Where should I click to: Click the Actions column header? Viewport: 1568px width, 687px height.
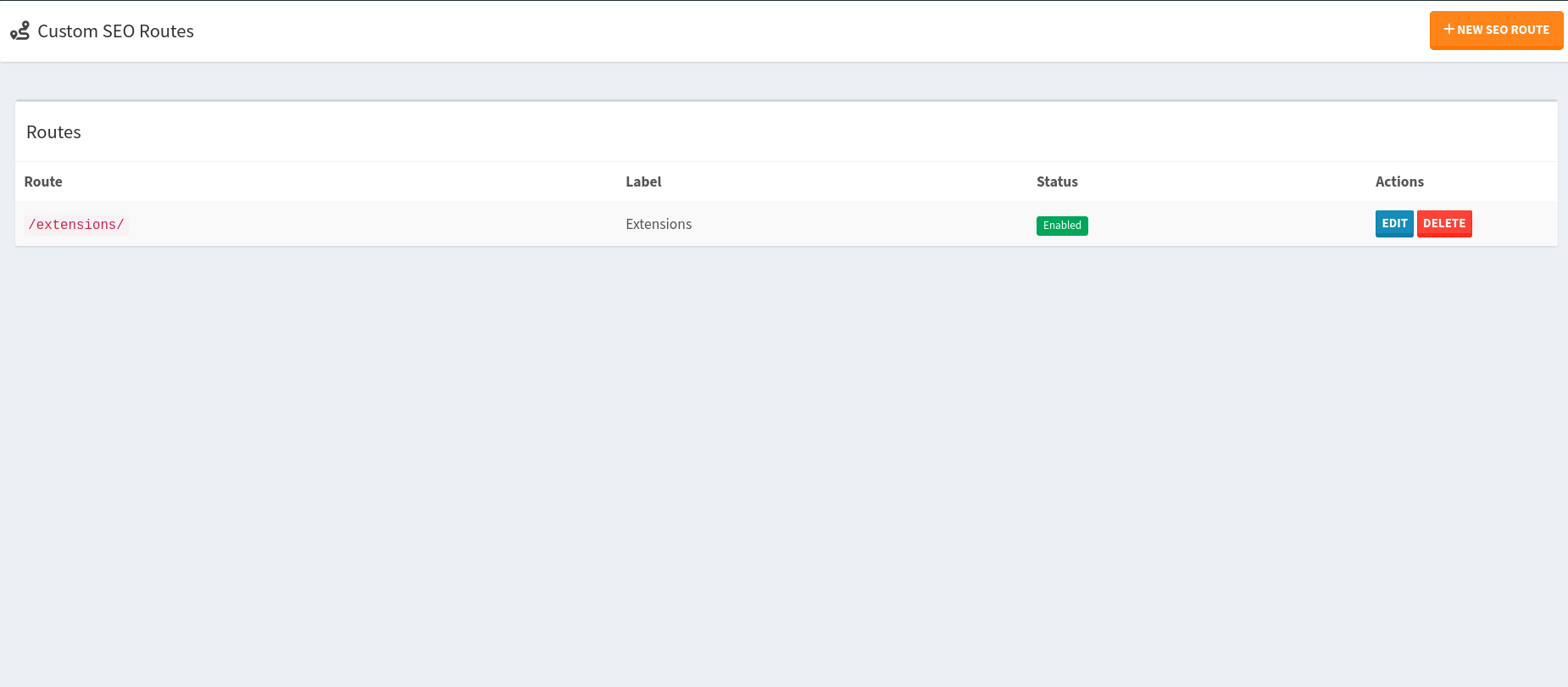[1399, 182]
